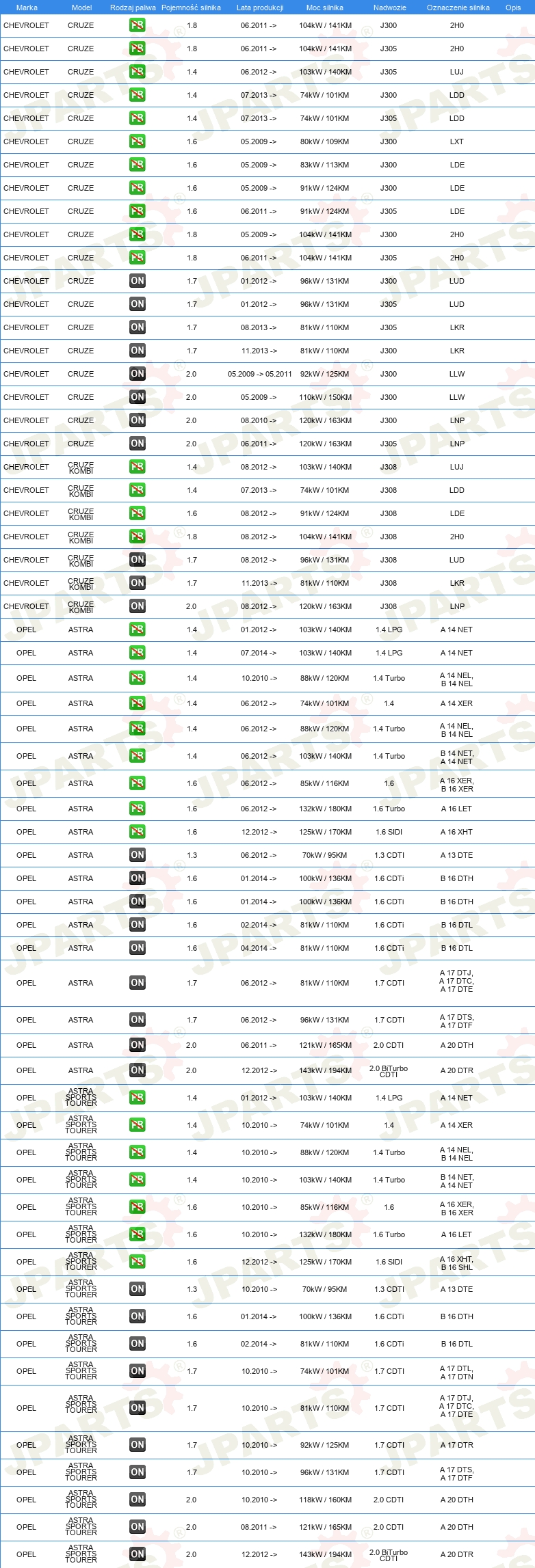Click diesel ON icon in Cruze Kombi LUD row

pos(137,560)
